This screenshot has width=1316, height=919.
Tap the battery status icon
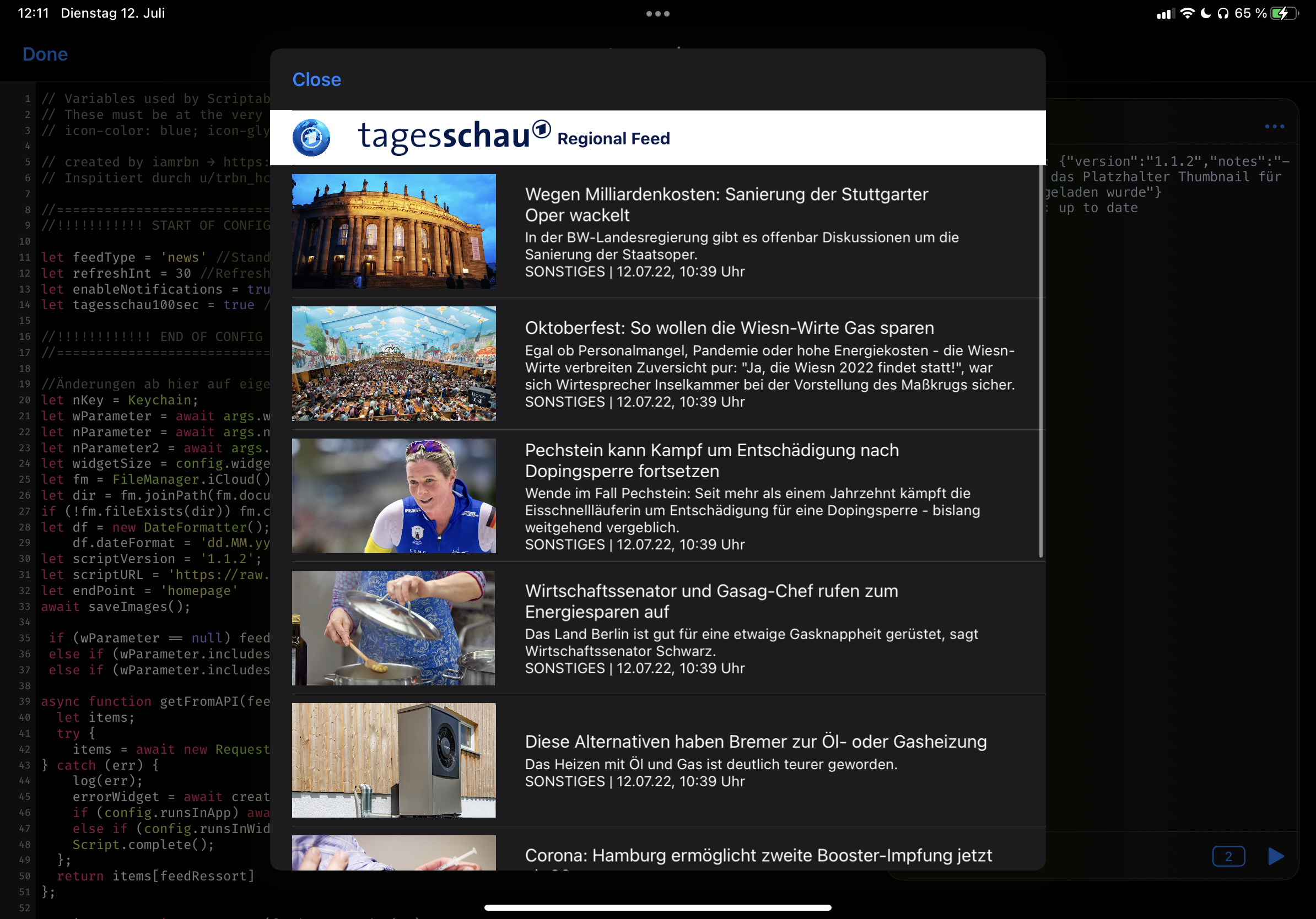pos(1284,14)
